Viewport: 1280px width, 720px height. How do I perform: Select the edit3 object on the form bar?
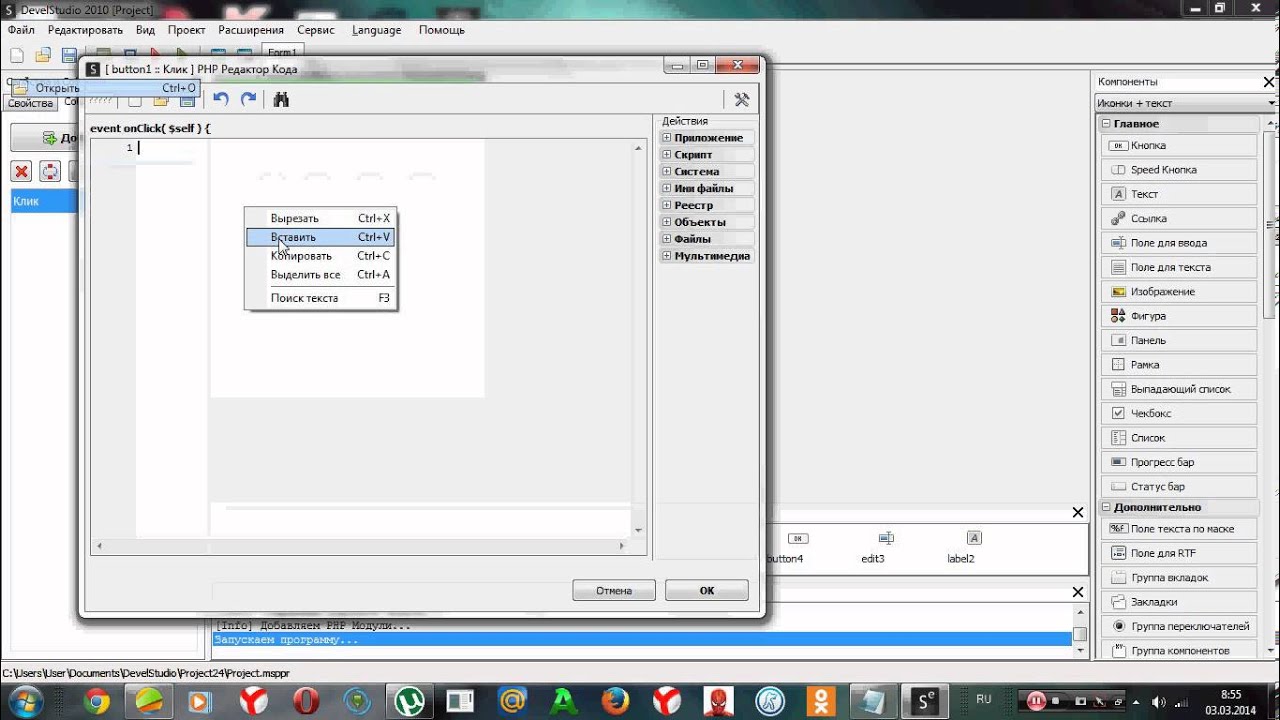(x=873, y=548)
